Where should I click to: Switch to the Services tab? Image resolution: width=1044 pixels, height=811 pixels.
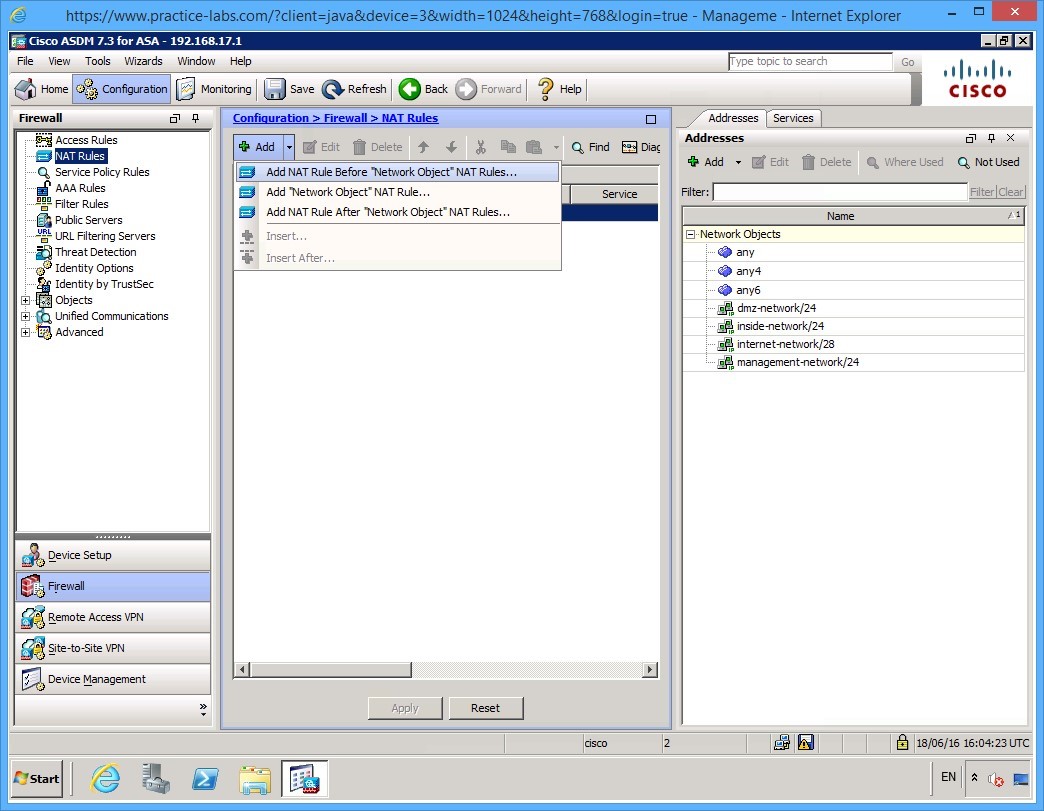793,118
